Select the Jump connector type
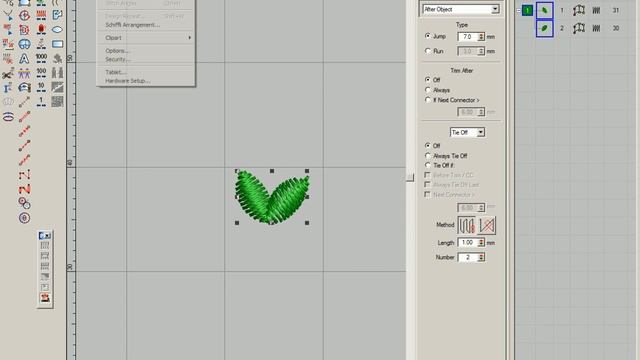This screenshot has width=640, height=360. 428,36
